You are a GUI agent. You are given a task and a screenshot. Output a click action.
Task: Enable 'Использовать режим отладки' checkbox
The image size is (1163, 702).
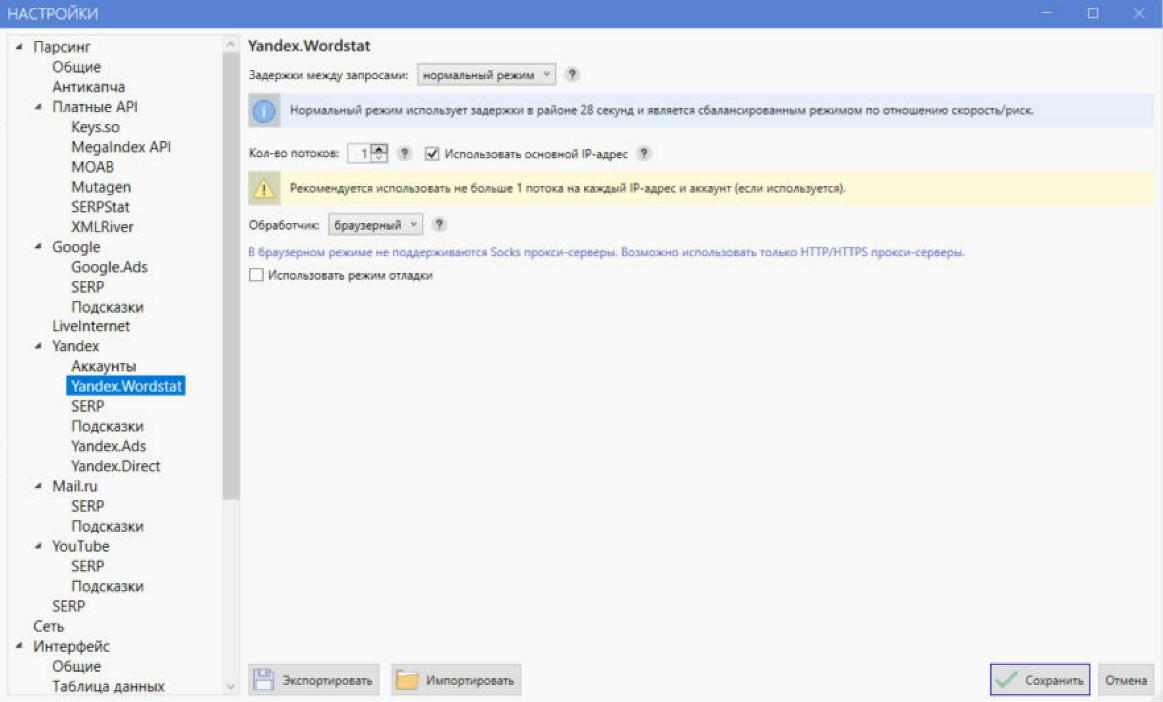257,275
